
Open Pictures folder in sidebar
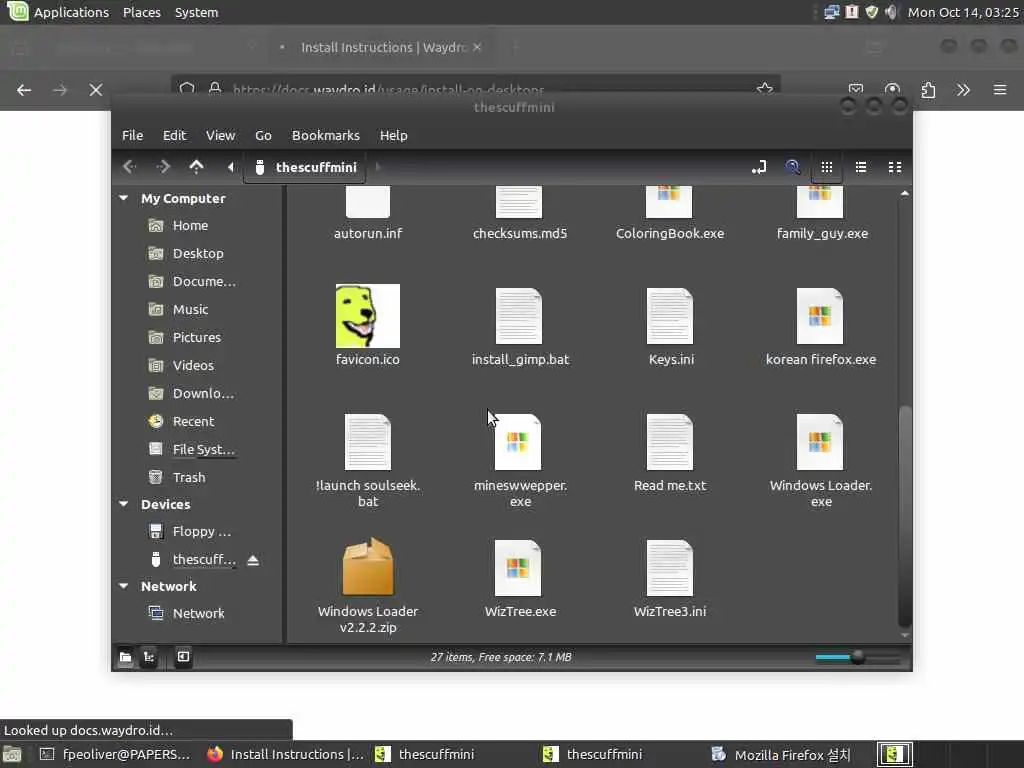coord(197,338)
